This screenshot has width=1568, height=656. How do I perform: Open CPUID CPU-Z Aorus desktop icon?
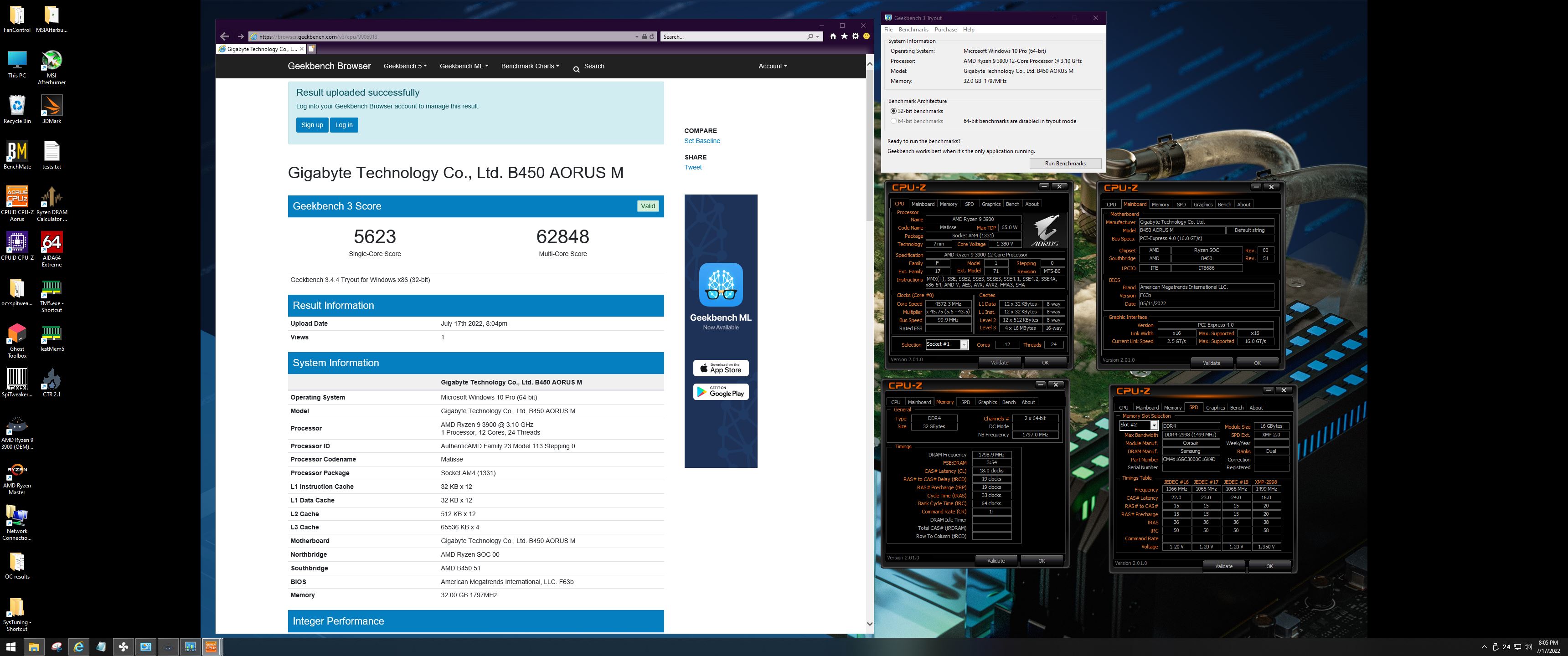(x=17, y=204)
